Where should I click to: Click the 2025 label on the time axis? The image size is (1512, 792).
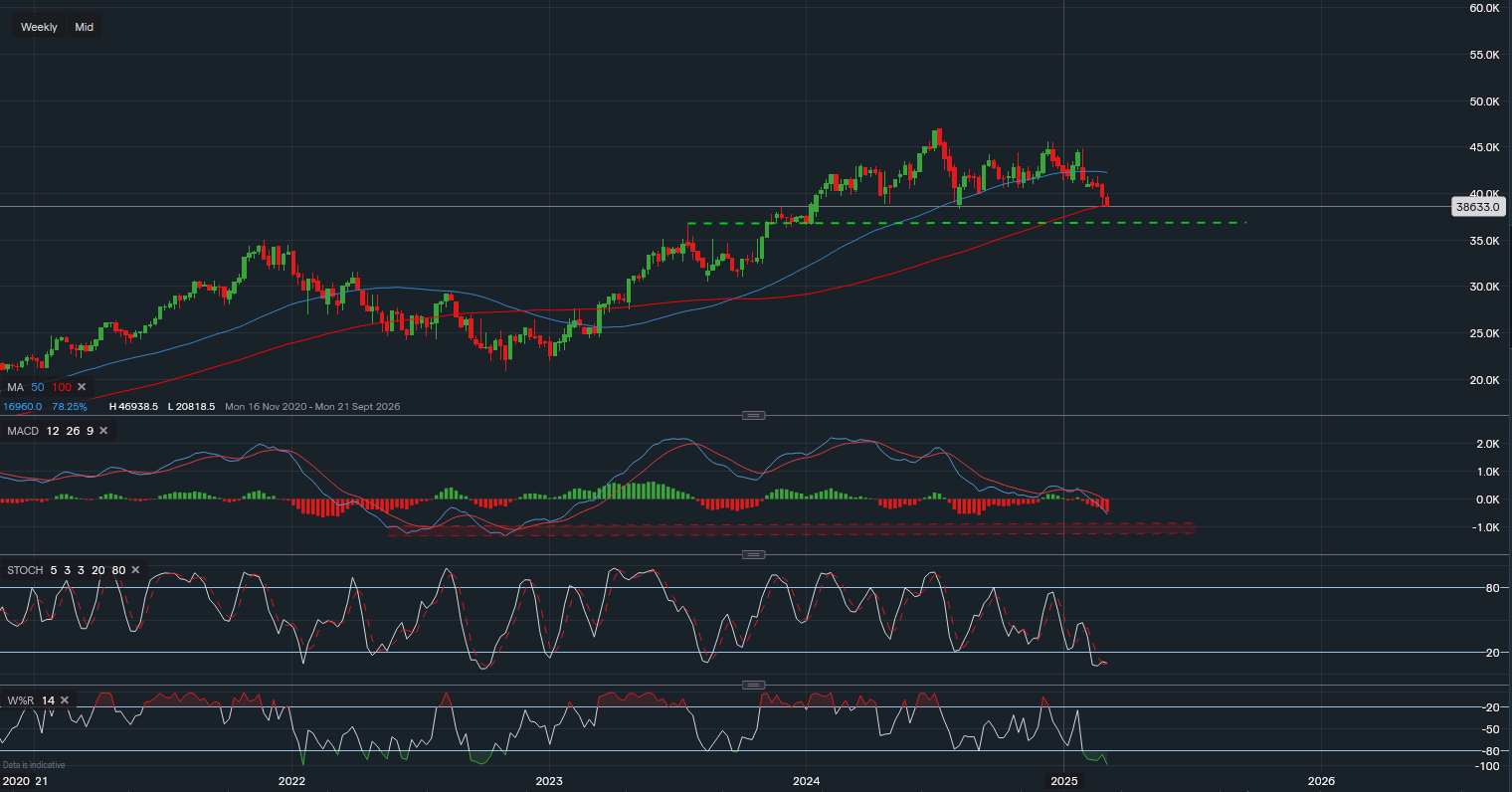point(1065,781)
